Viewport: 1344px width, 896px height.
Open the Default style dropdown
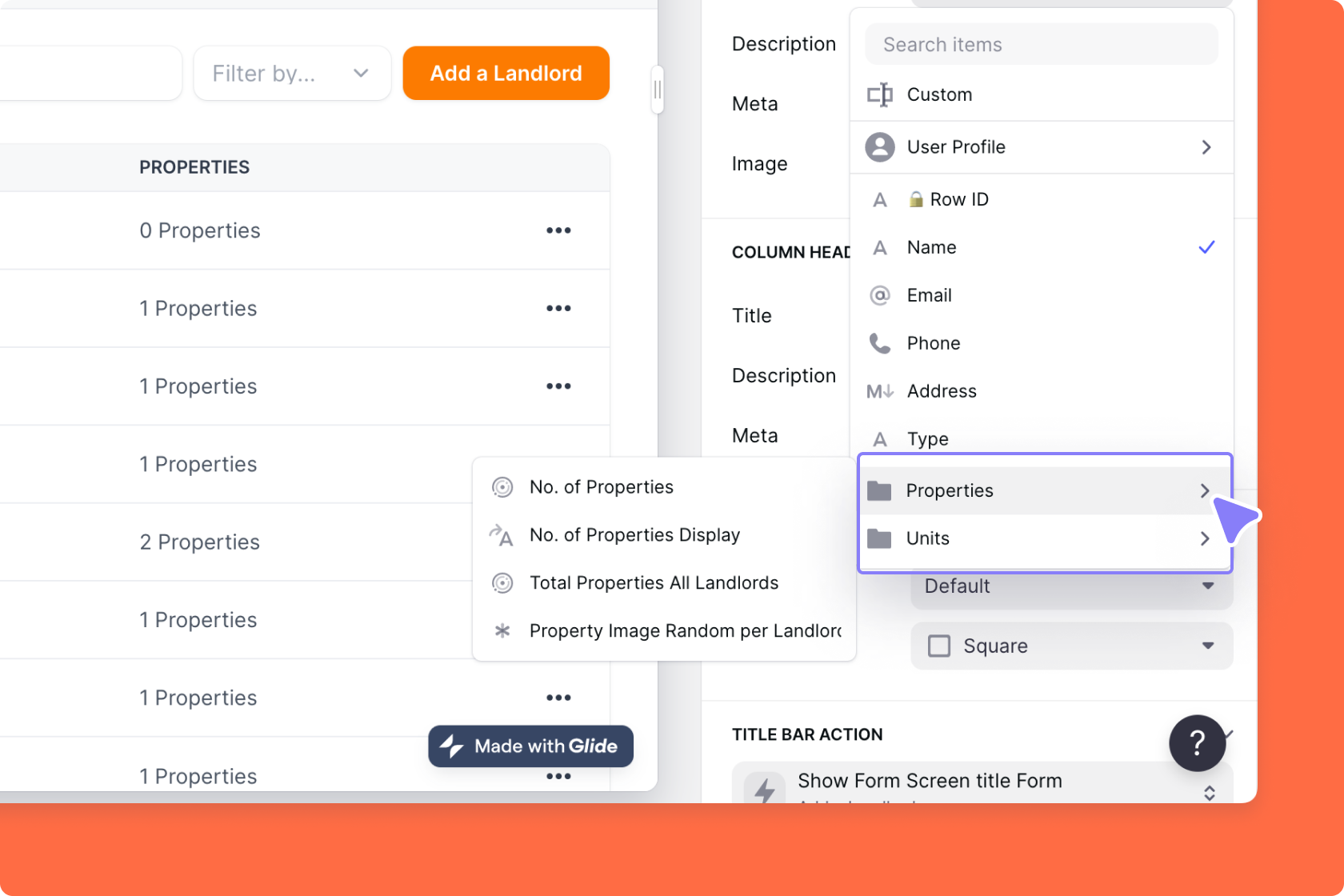1071,586
